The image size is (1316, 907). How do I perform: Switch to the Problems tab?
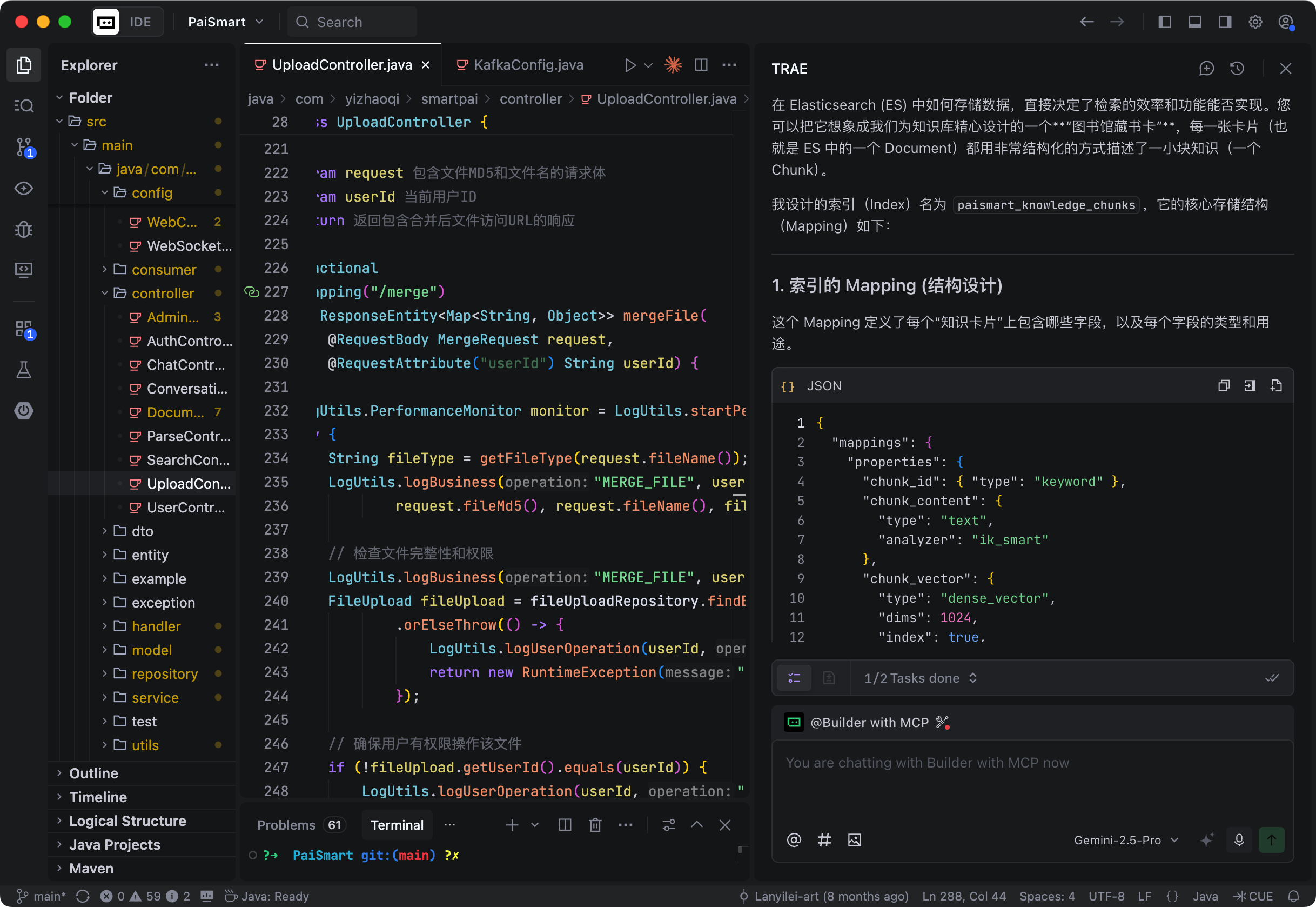[286, 825]
